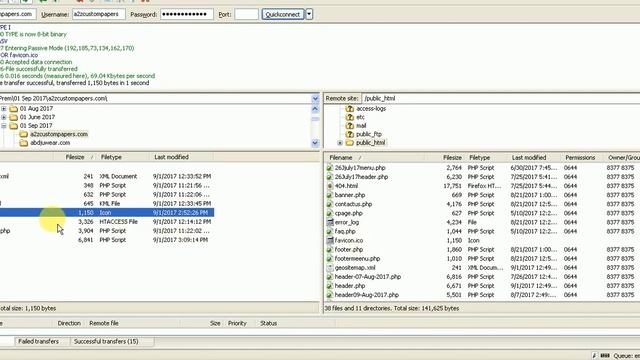Click the queue Direction column header
640x360 pixels.
coord(69,323)
